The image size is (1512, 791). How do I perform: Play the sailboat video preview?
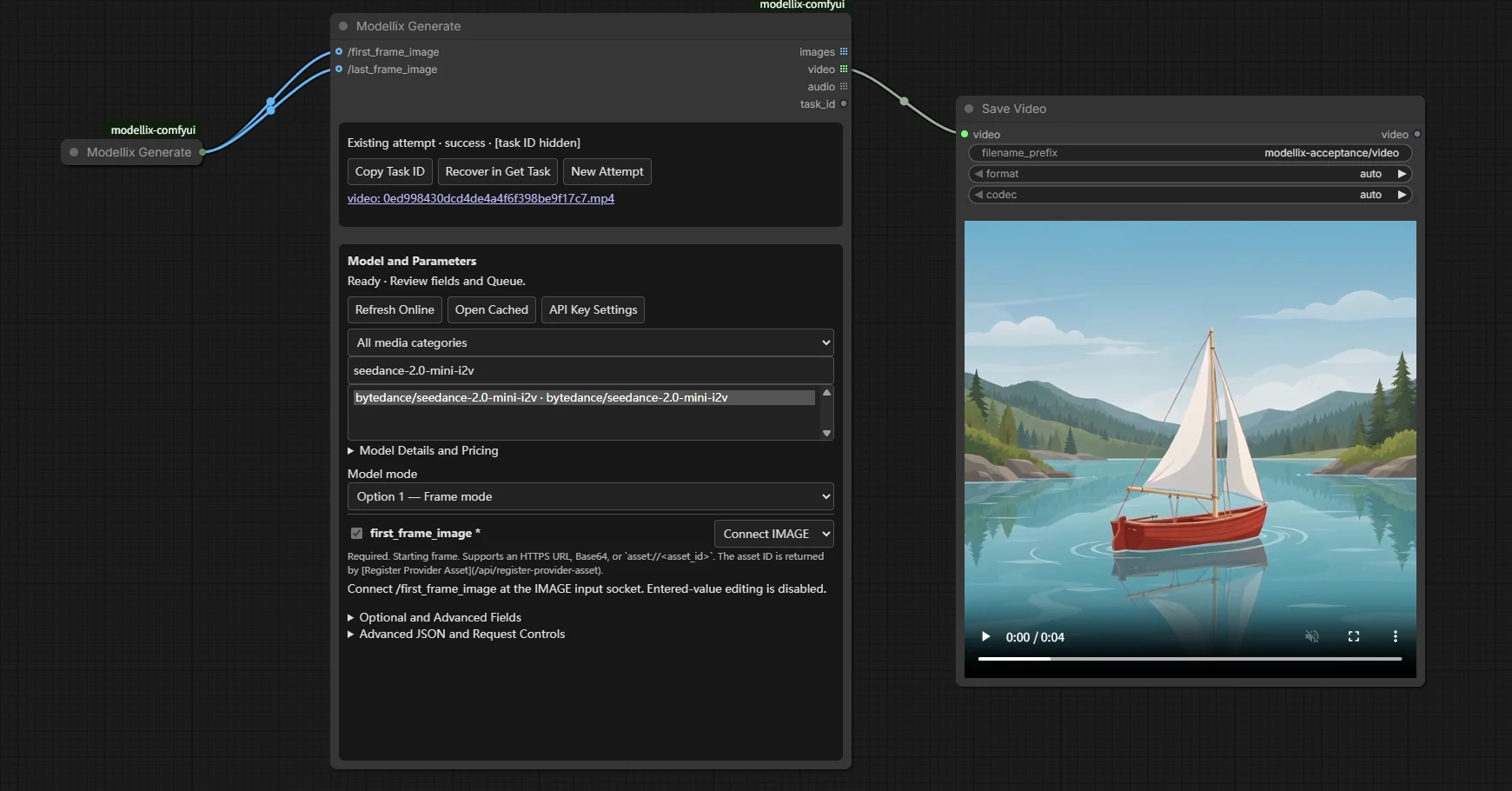(985, 636)
